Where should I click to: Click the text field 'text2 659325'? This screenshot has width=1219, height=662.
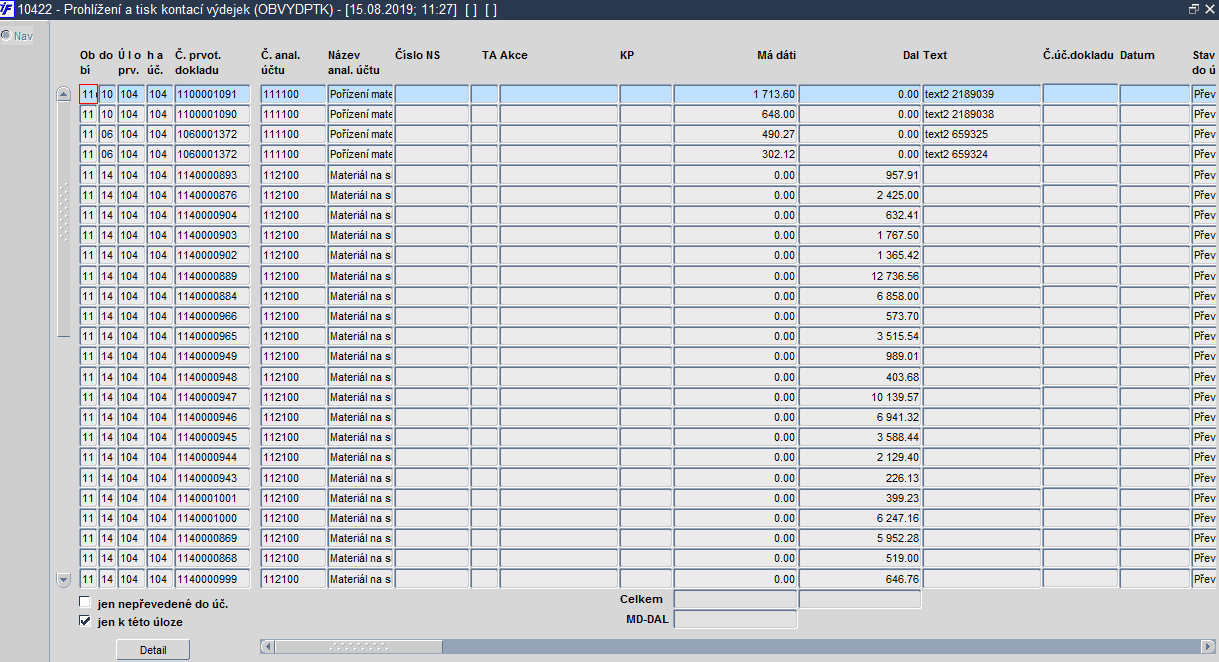[982, 134]
